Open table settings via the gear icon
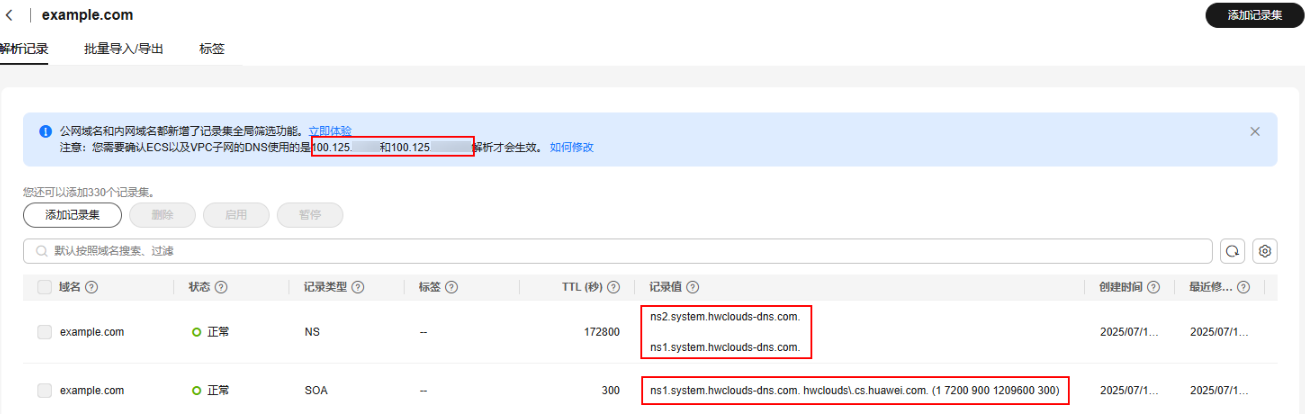1305x414 pixels. tap(1265, 251)
